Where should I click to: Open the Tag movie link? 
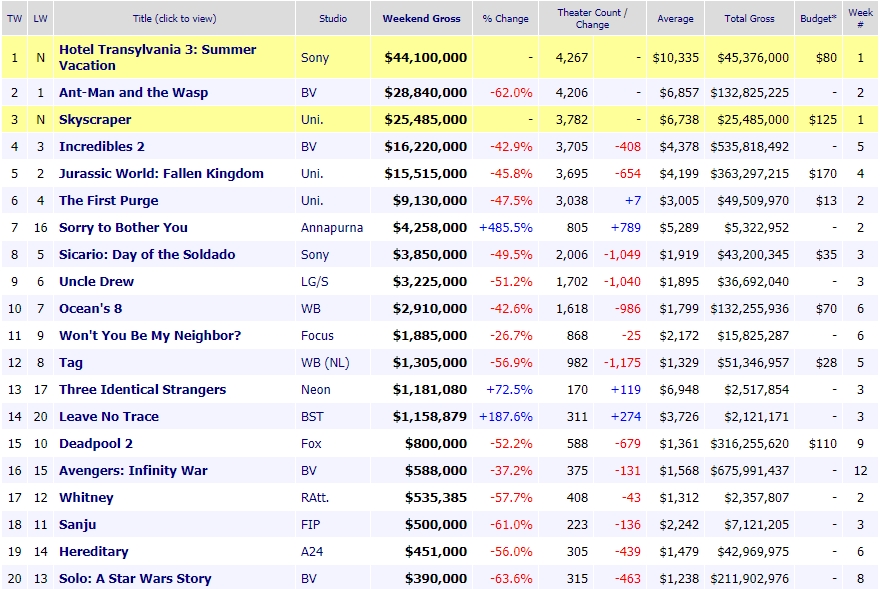coord(71,363)
